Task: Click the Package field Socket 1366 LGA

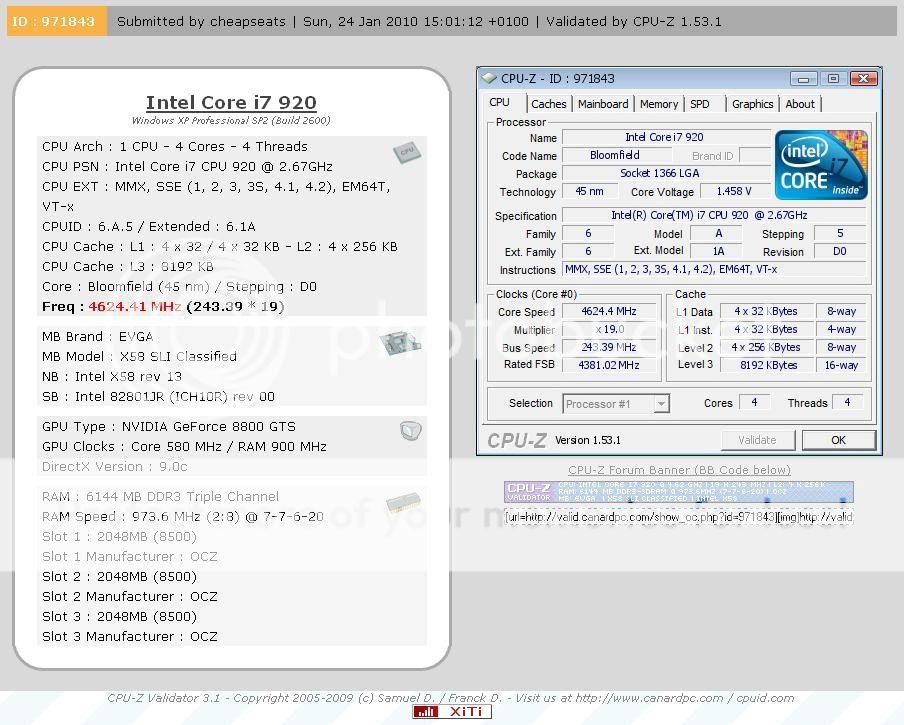Action: click(x=666, y=173)
